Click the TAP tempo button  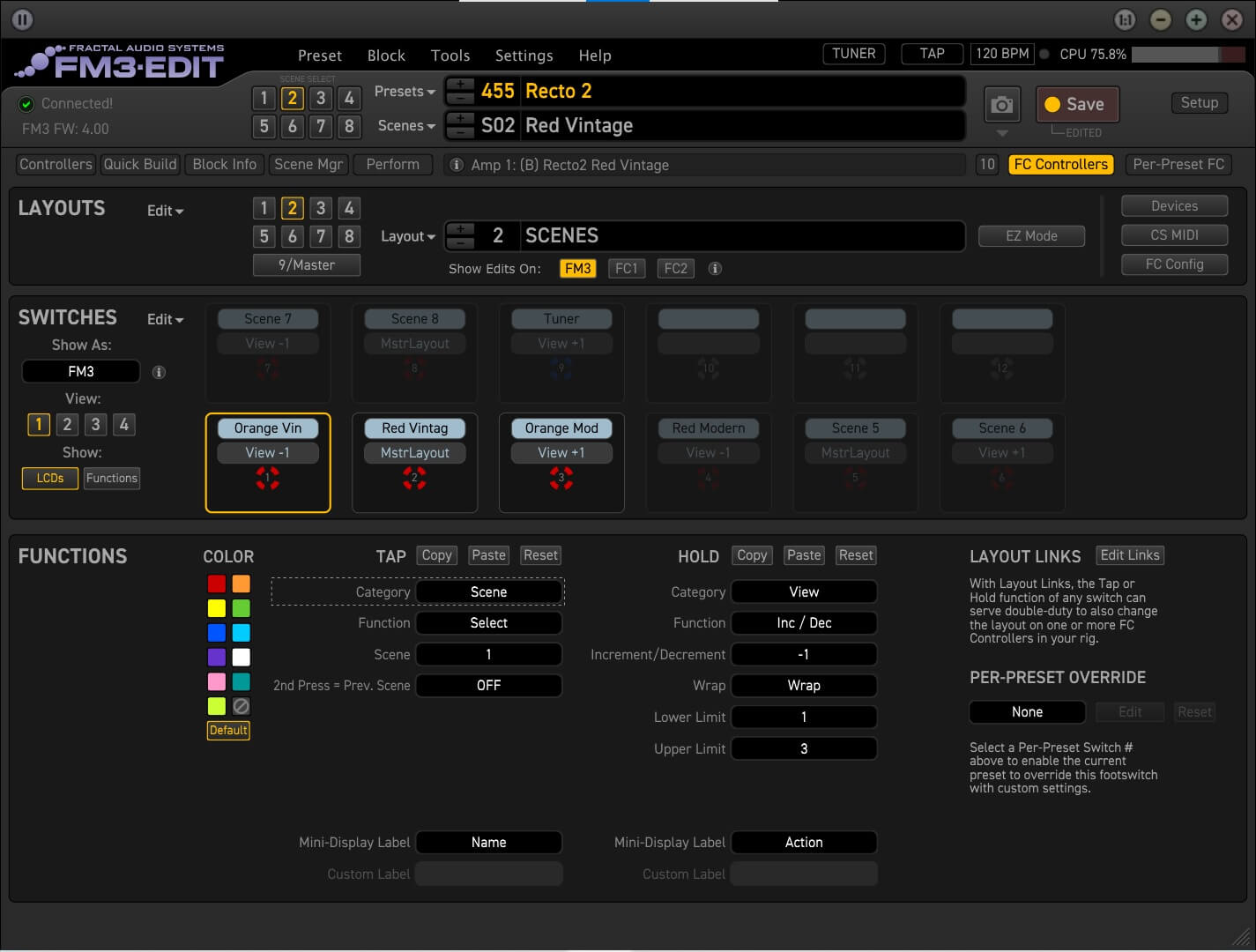(932, 54)
